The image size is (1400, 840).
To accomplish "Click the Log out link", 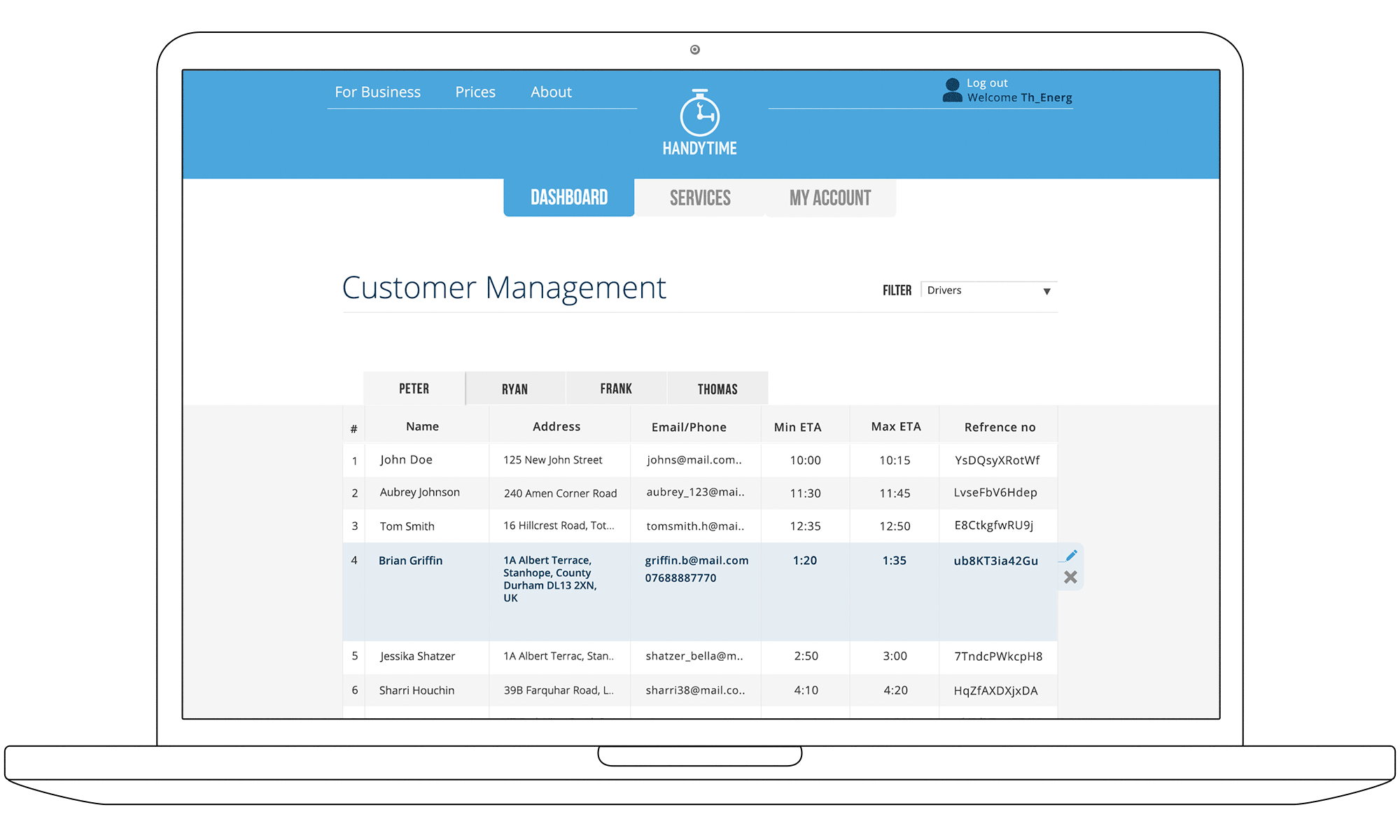I will click(x=987, y=83).
